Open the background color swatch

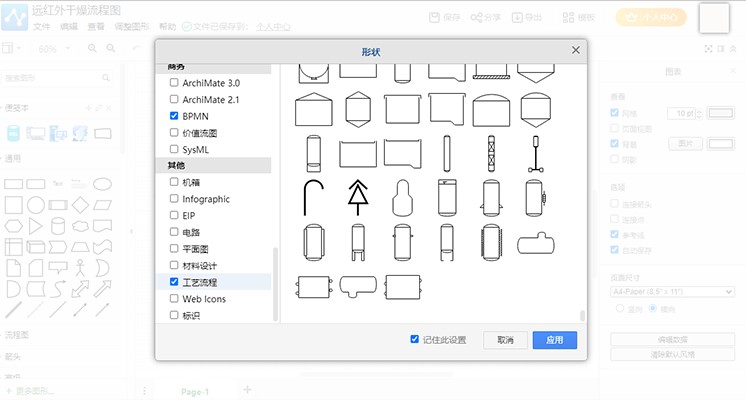[720, 144]
